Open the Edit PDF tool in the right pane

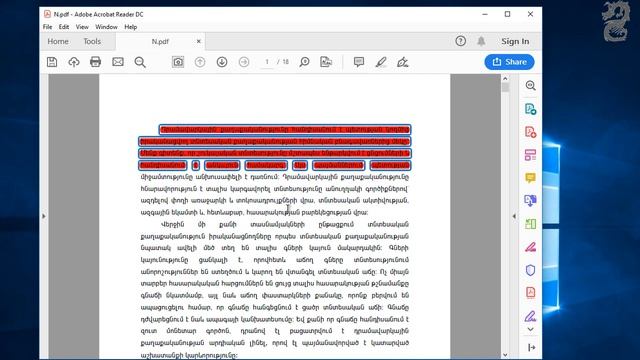point(531,155)
